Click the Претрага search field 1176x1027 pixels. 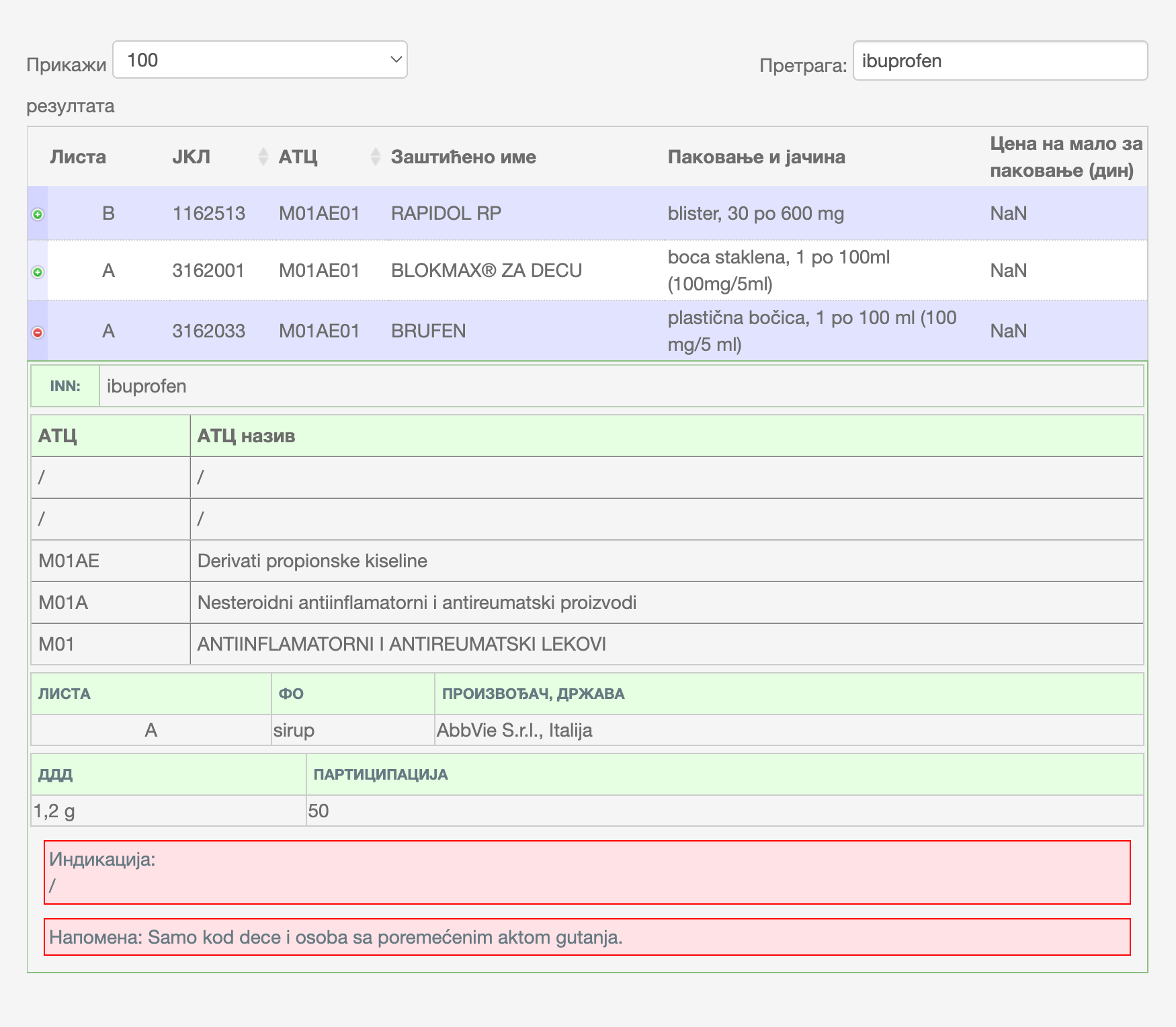(1000, 61)
